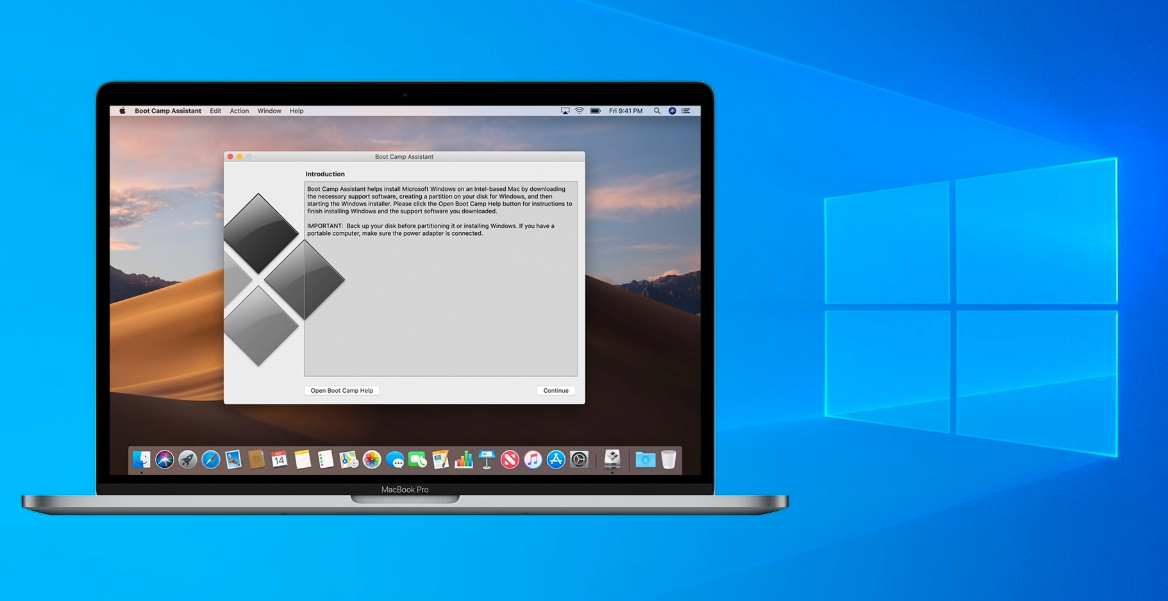Click Boot Camp Assistant drive icon in Dock
This screenshot has height=601, width=1168.
[x=612, y=459]
